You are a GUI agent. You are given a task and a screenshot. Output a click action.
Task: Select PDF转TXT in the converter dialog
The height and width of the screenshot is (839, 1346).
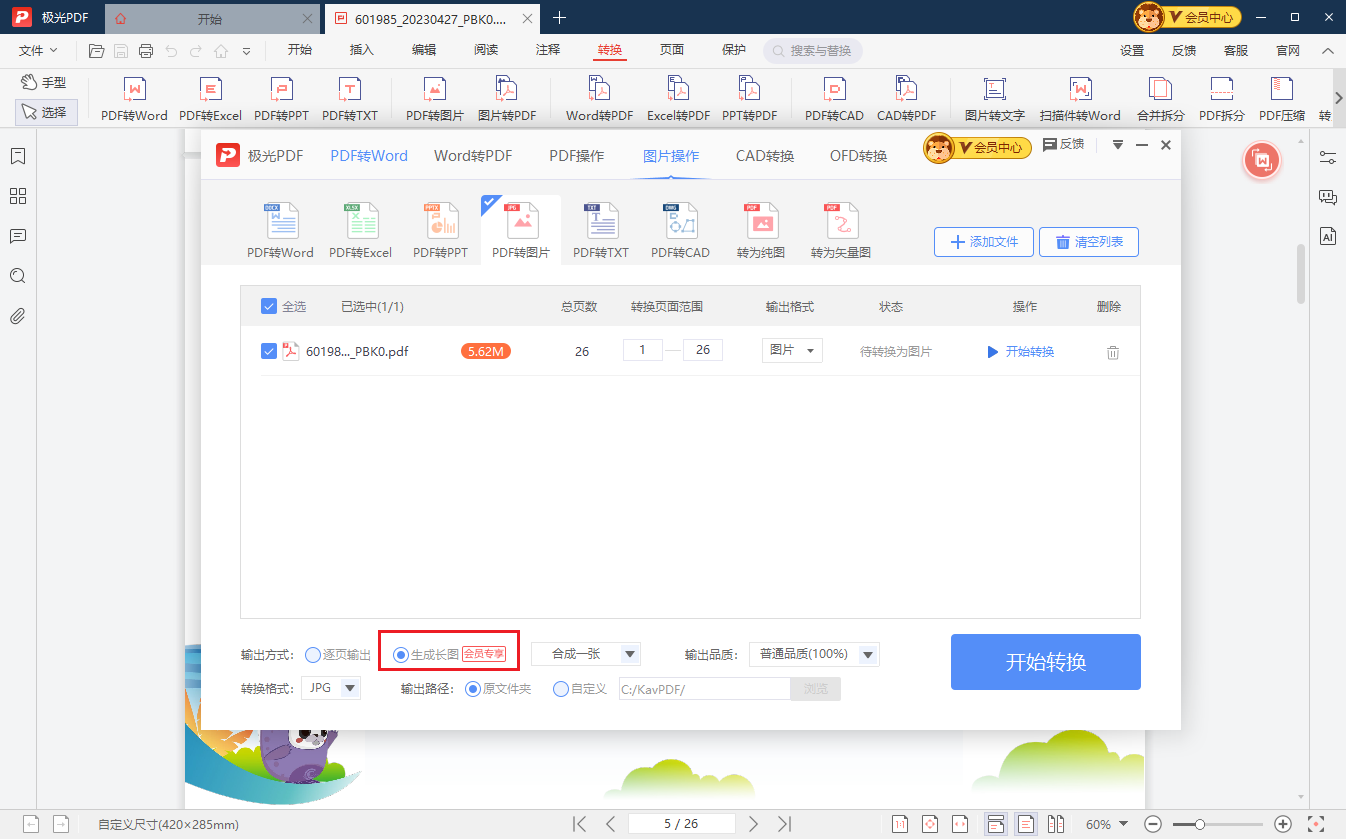(600, 230)
